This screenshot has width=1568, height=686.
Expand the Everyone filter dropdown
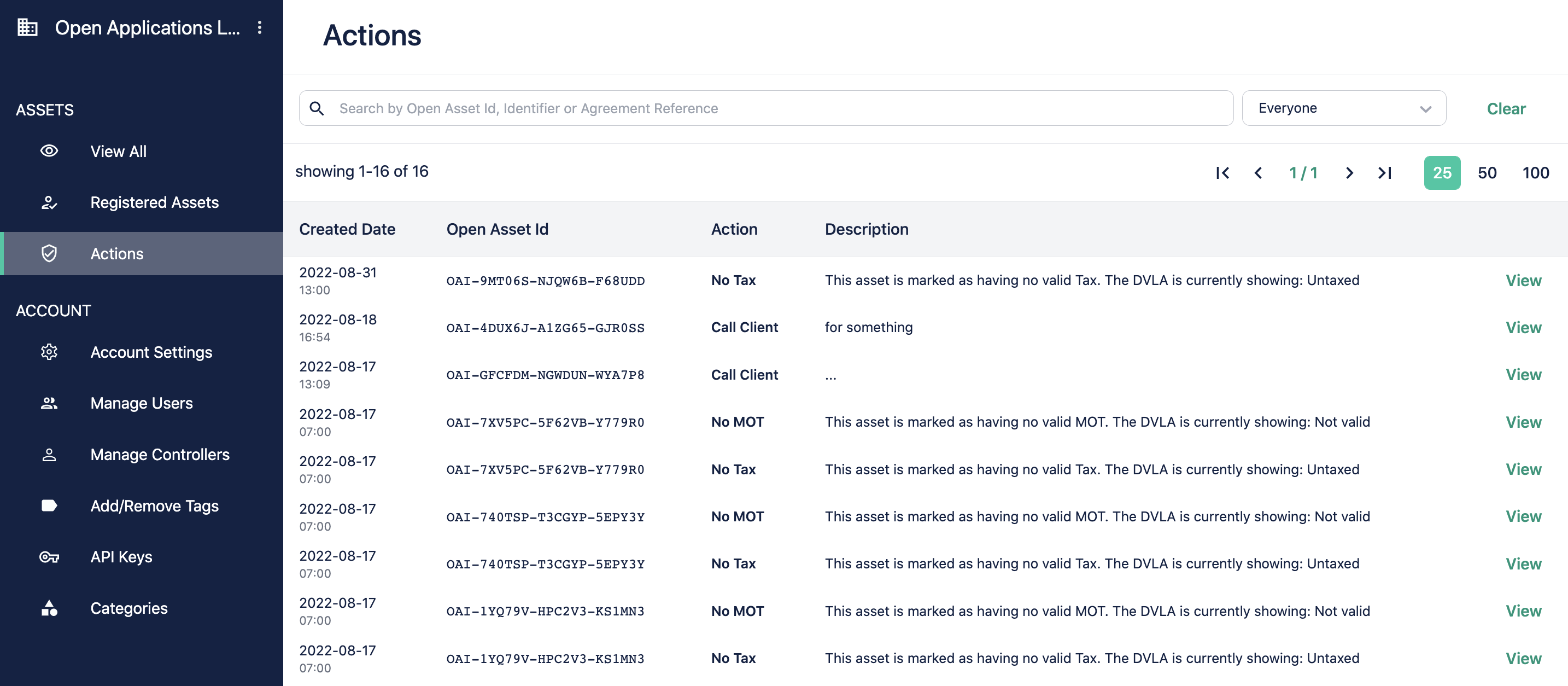pos(1344,108)
